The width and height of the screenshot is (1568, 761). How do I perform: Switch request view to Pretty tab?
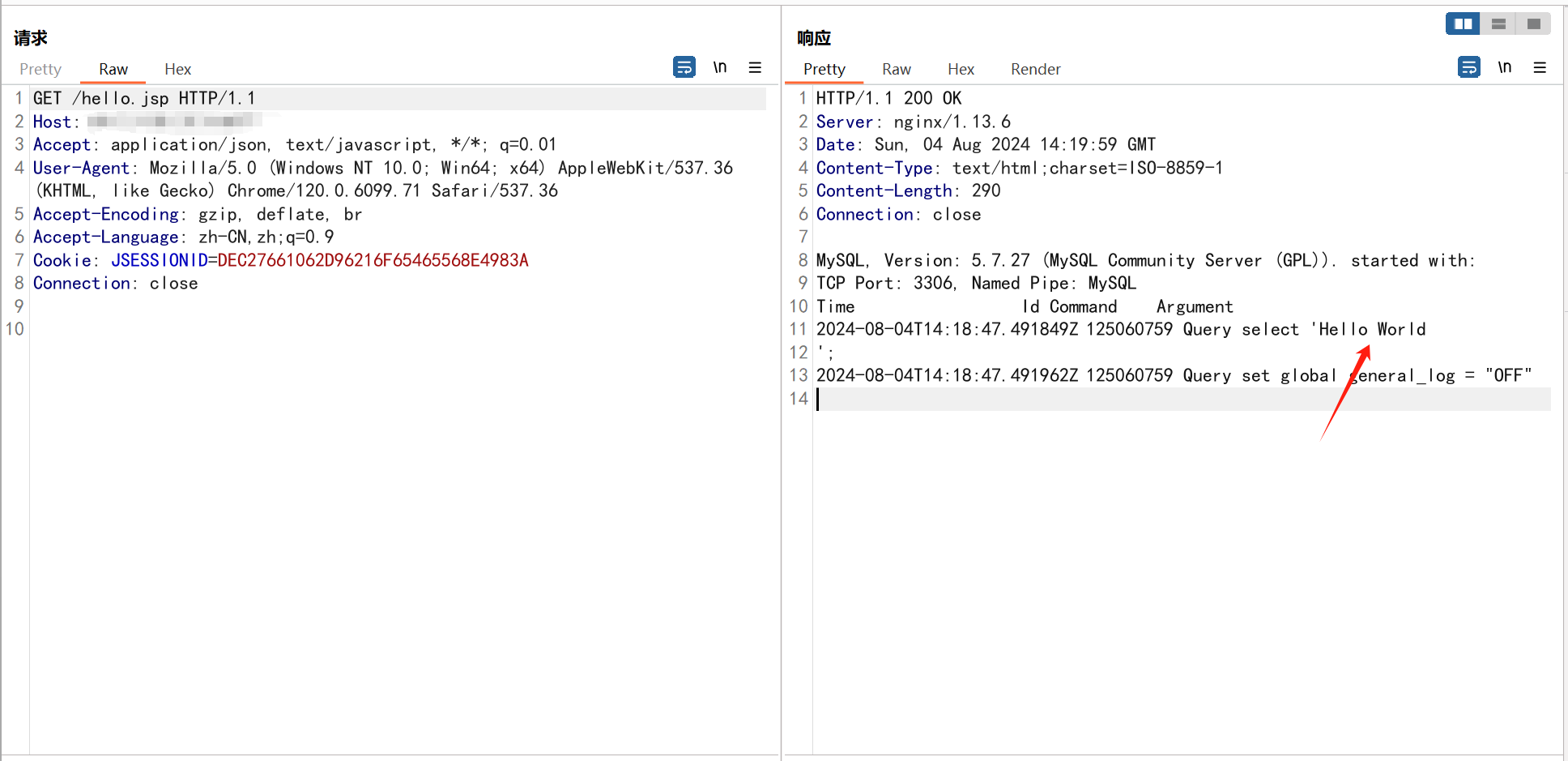[x=40, y=70]
